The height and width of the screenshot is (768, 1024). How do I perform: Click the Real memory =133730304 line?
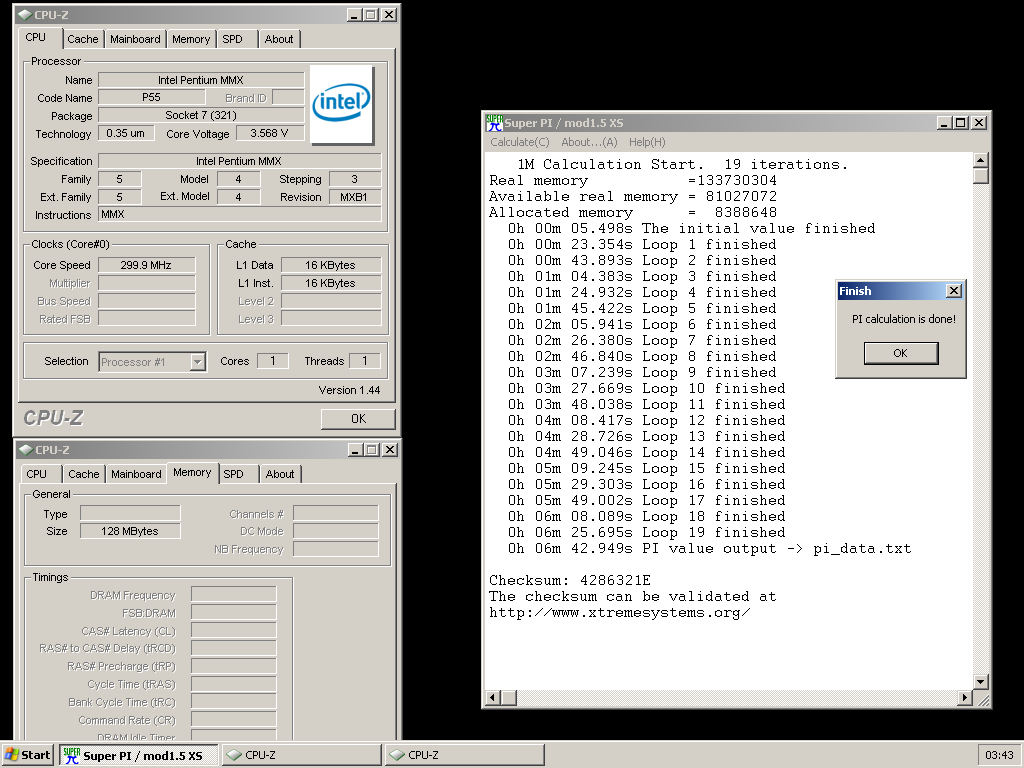(633, 180)
